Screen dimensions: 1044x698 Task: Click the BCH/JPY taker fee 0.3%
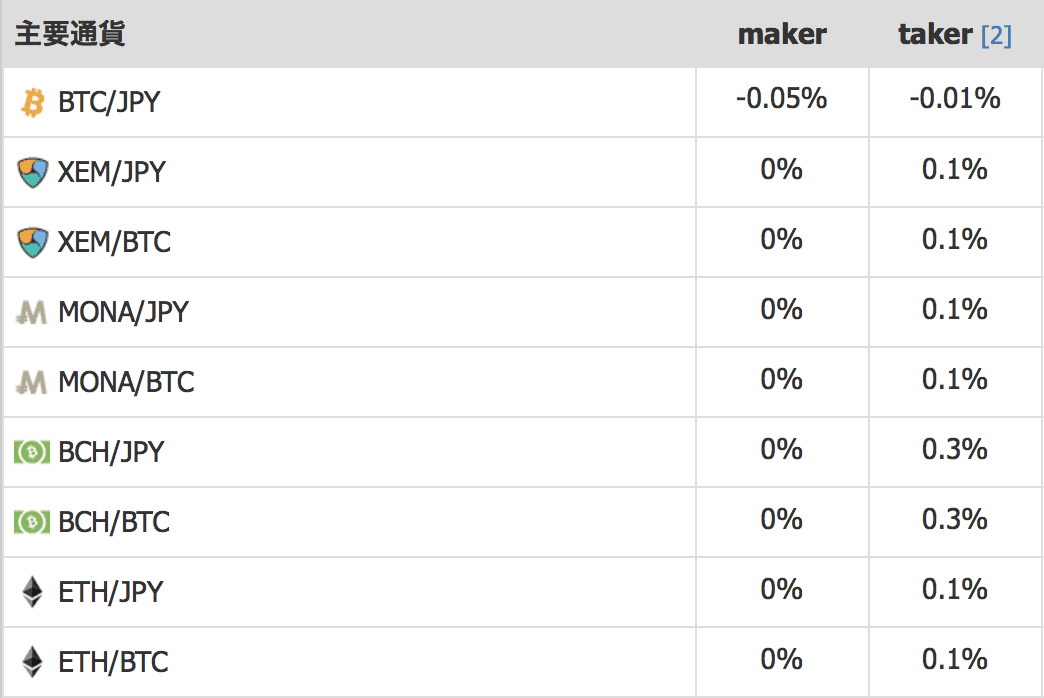pyautogui.click(x=955, y=449)
